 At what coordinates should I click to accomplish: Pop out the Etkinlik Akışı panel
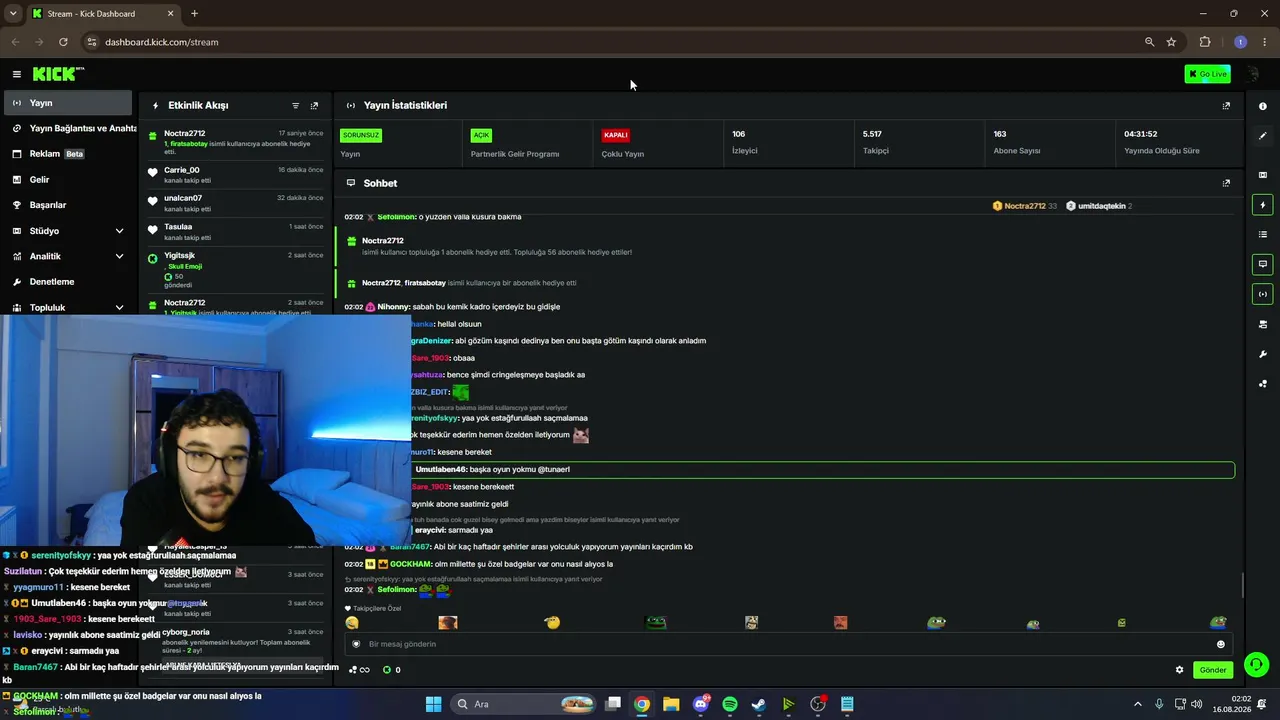coord(314,105)
